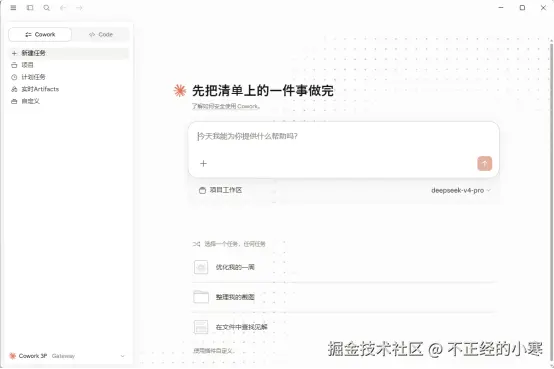The image size is (554, 369).
Task: Open 计划任务 in the sidebar
Action: [x=69, y=77]
